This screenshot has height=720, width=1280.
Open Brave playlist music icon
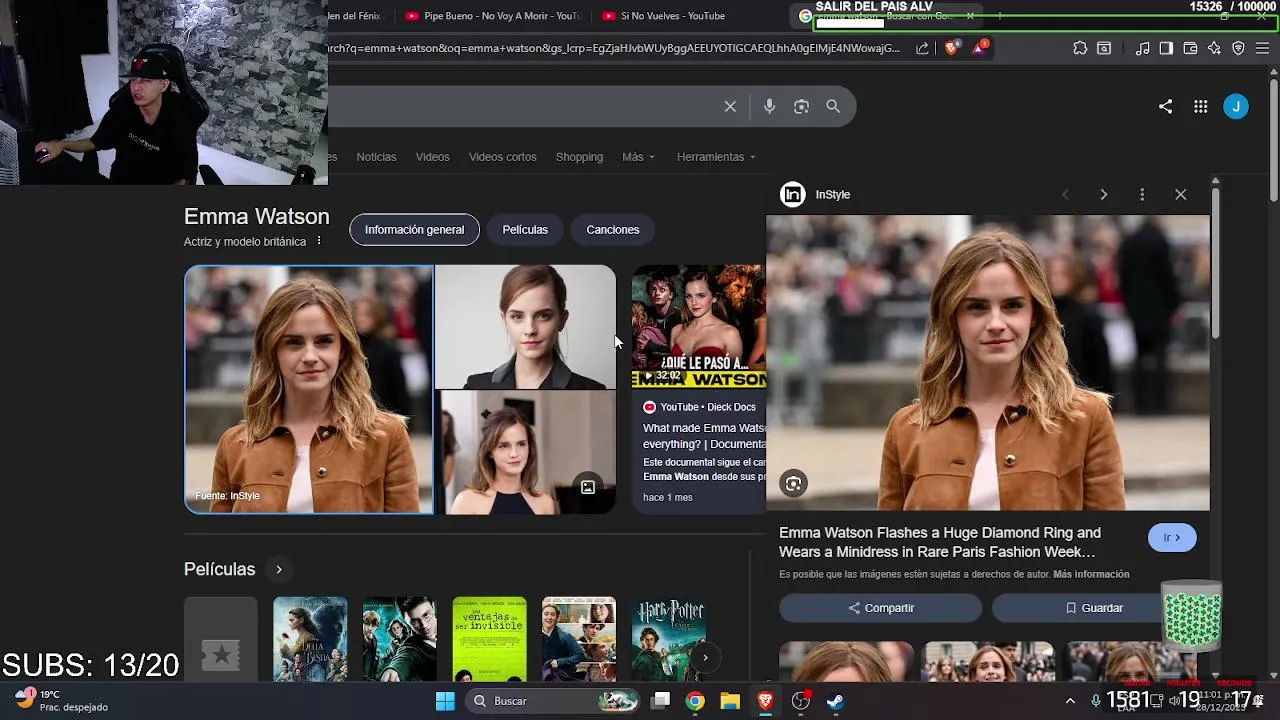(1143, 48)
